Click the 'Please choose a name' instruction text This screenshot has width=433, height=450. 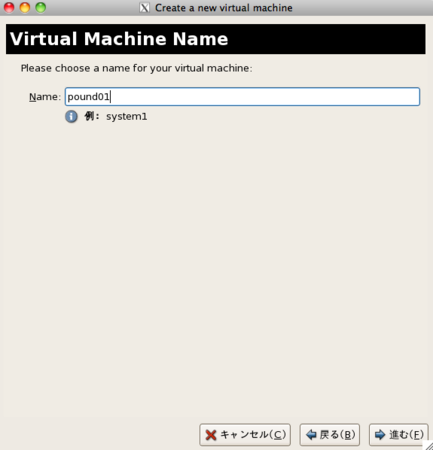(x=137, y=68)
